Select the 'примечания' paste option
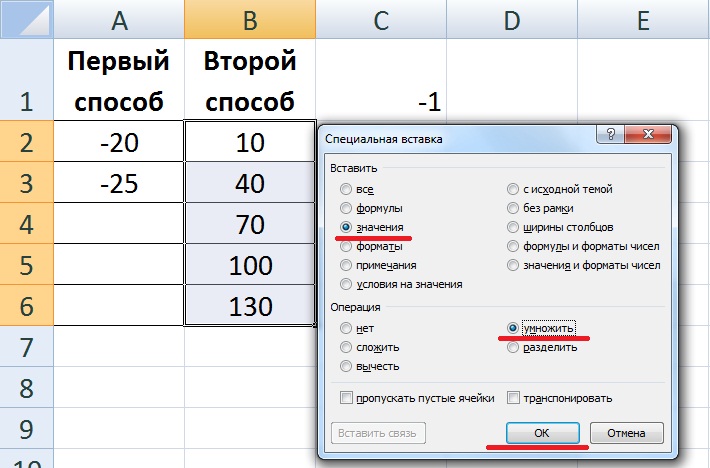This screenshot has width=710, height=468. tap(346, 265)
